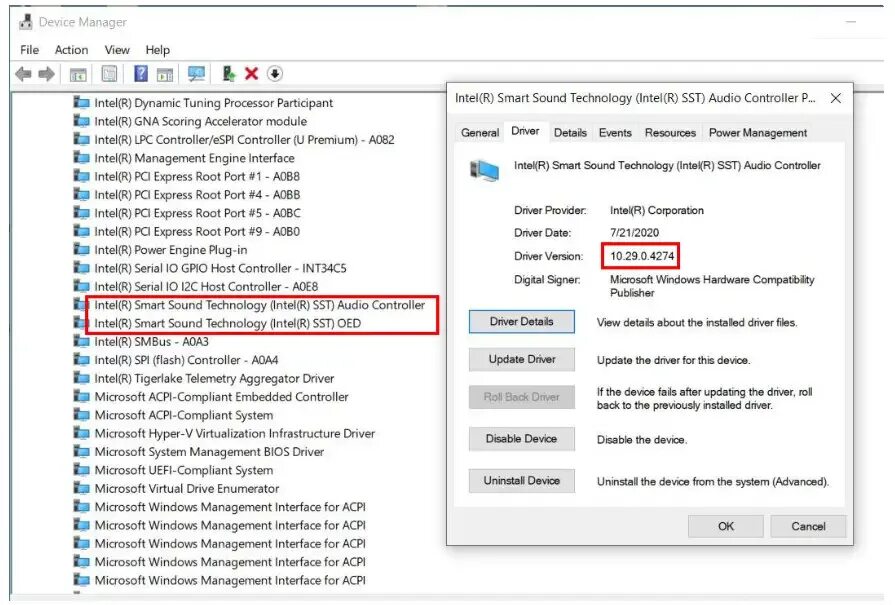
Task: Click the Roll Back Driver button
Action: [x=522, y=397]
